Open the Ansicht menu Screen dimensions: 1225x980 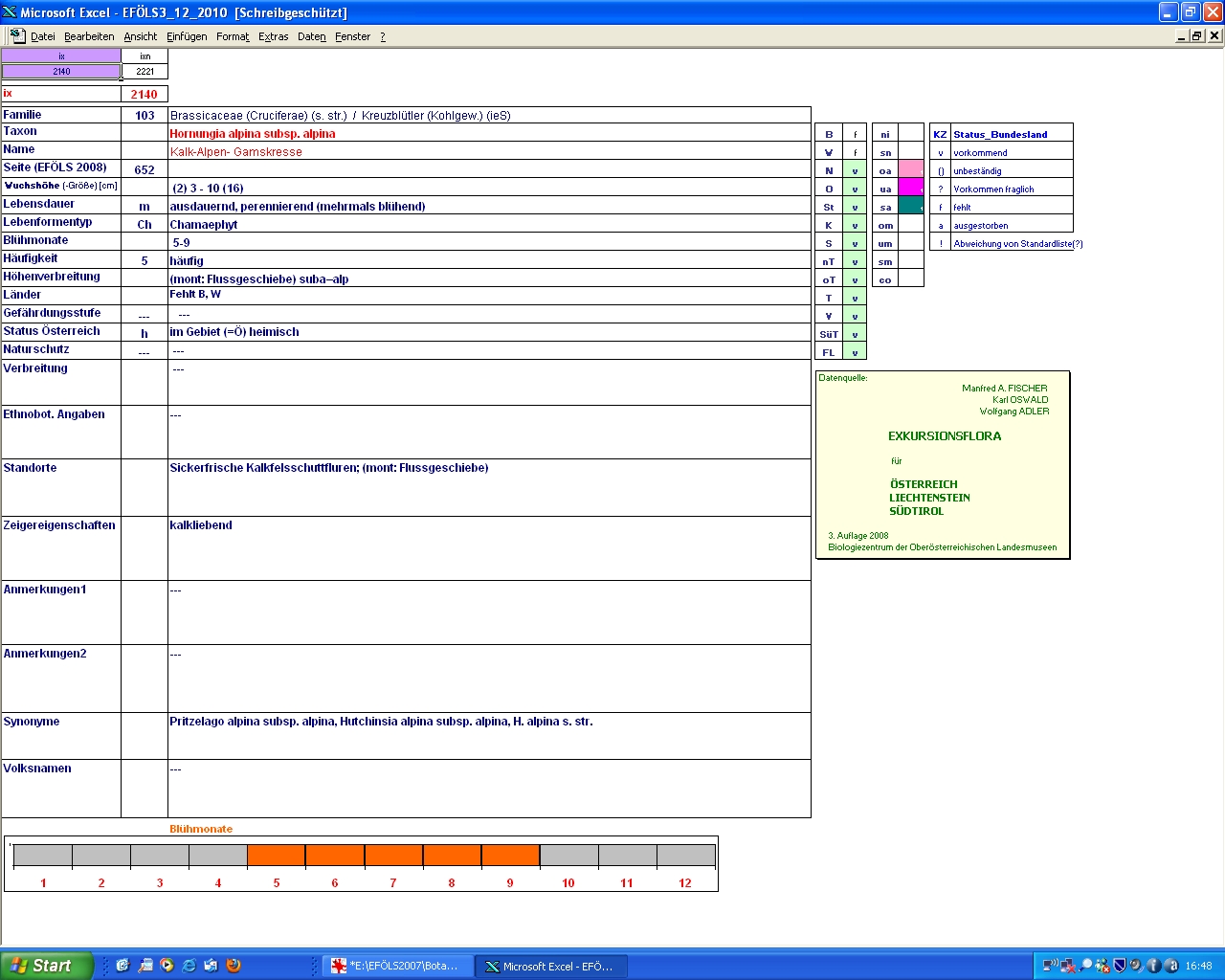coord(140,36)
